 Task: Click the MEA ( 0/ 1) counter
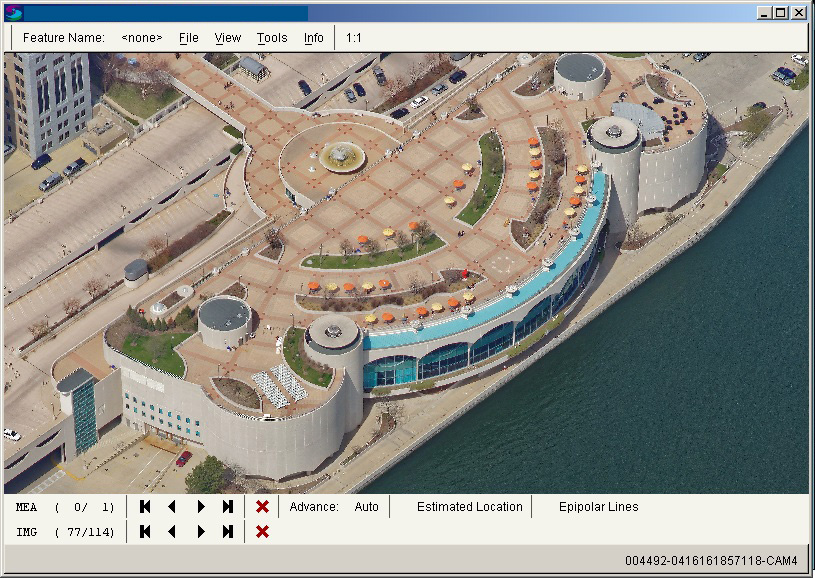pyautogui.click(x=65, y=507)
